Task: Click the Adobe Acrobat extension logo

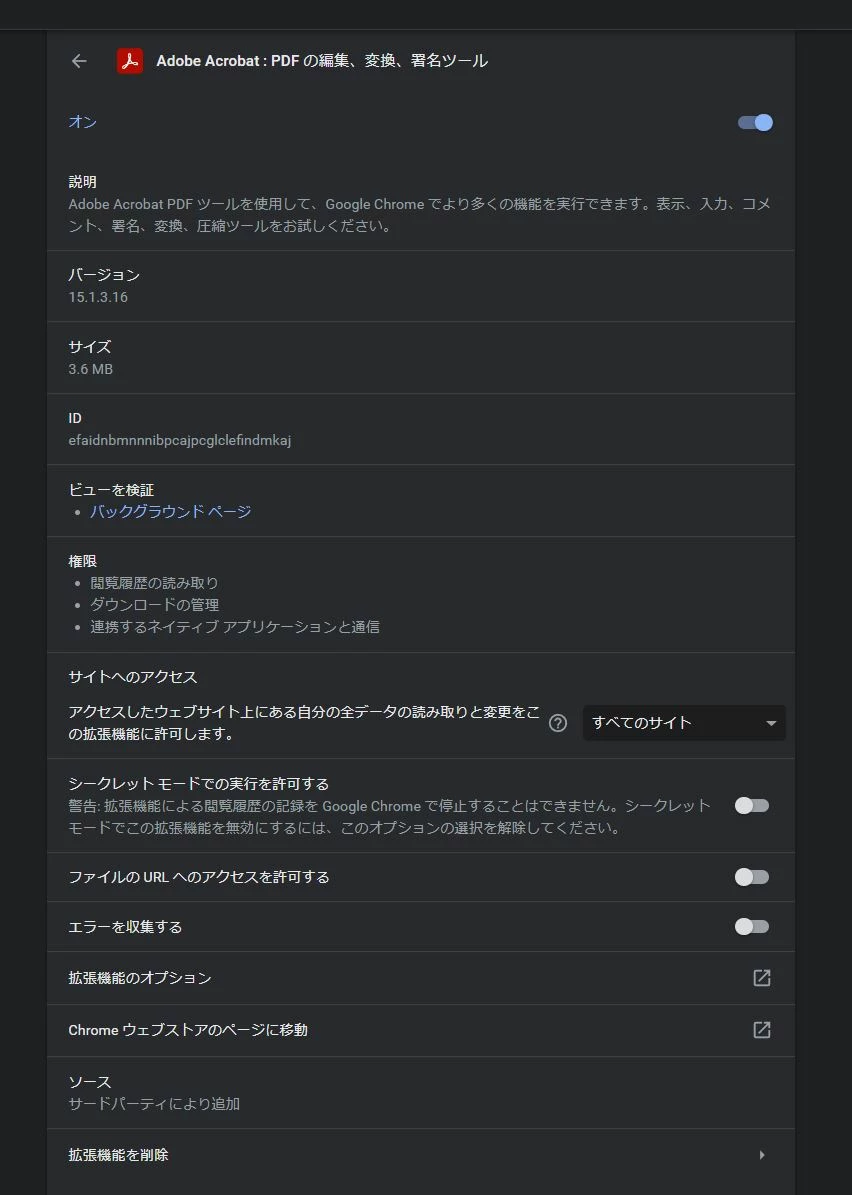Action: 130,61
